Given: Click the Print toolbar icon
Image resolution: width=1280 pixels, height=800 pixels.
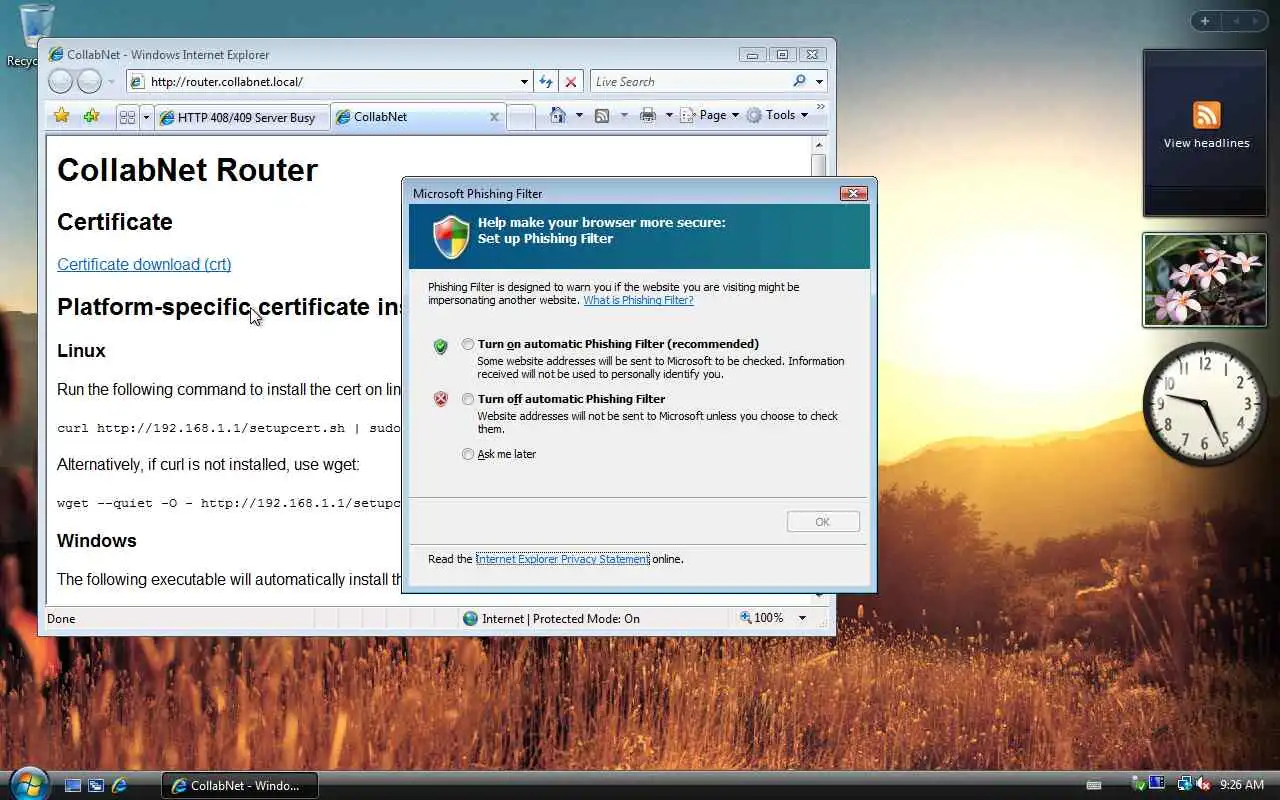Looking at the screenshot, I should pos(648,115).
